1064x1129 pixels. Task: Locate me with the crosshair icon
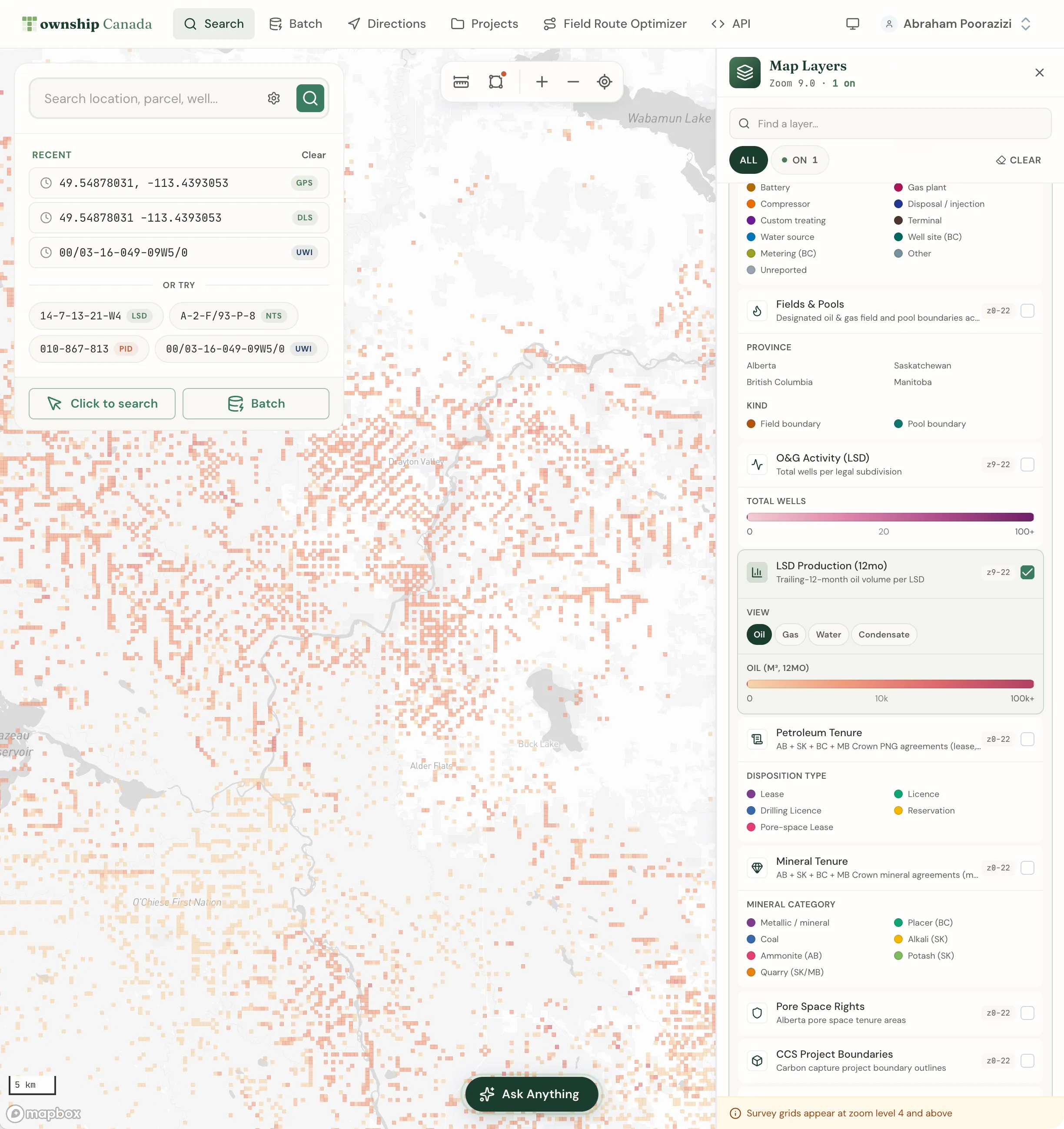pyautogui.click(x=605, y=82)
